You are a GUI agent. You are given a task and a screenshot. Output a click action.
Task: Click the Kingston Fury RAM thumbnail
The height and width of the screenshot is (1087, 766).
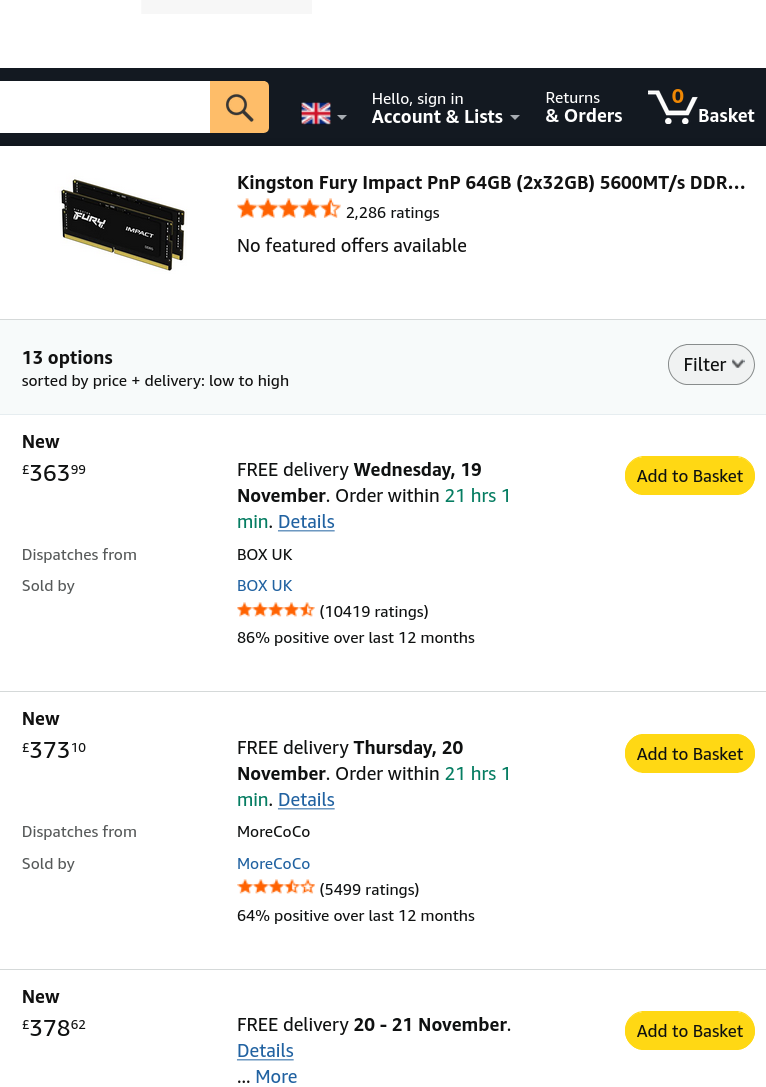tap(123, 225)
